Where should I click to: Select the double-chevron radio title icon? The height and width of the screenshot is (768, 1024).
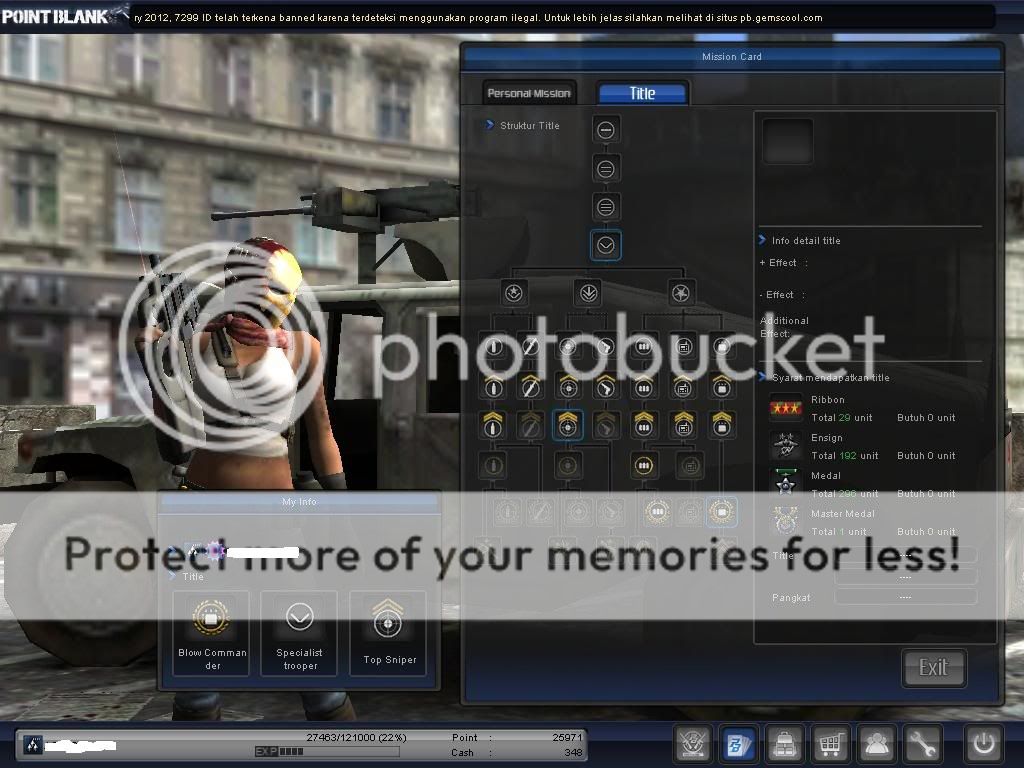point(683,425)
